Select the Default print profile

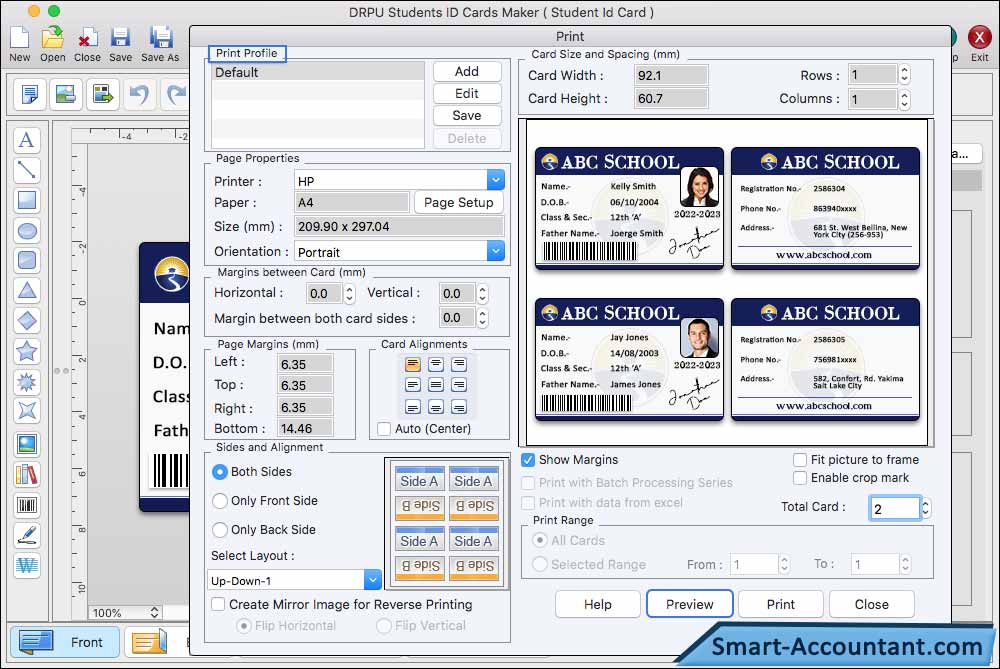[318, 72]
